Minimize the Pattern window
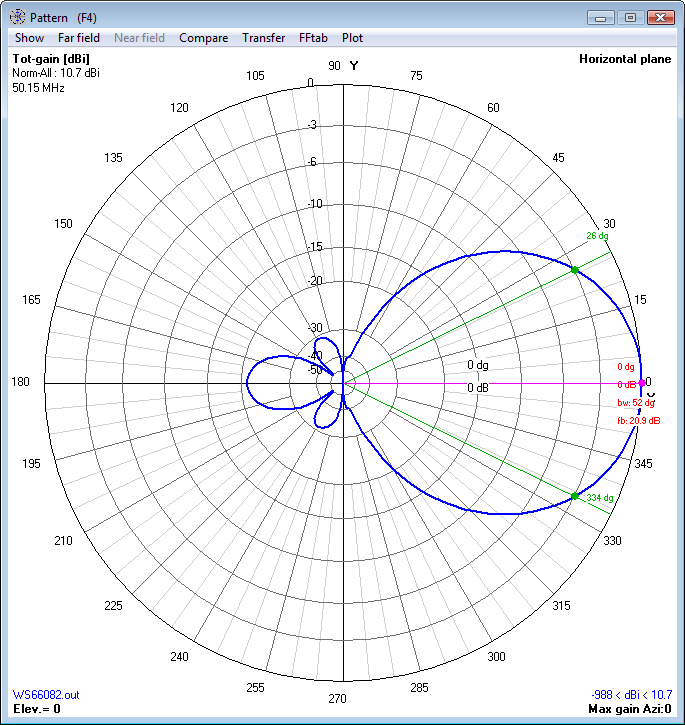The image size is (685, 725). [x=601, y=18]
